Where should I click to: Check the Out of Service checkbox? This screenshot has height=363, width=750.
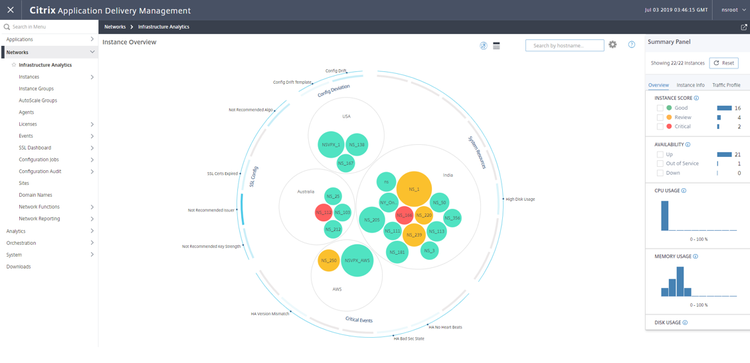pyautogui.click(x=660, y=164)
